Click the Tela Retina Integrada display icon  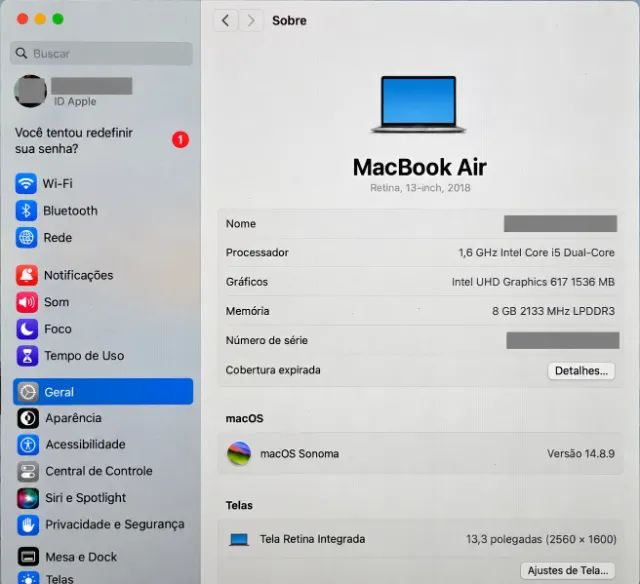pos(239,540)
